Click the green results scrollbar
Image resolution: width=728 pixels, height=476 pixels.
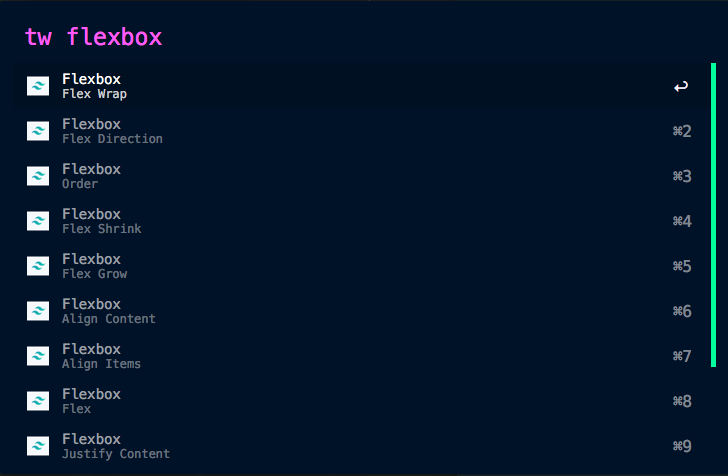pyautogui.click(x=713, y=215)
